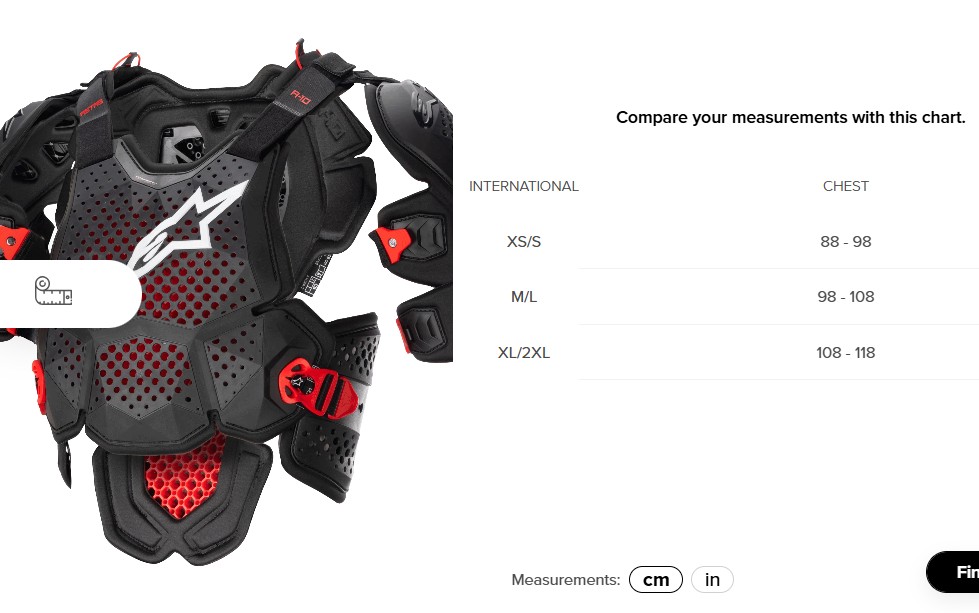Select the XL/2XL size row label

point(523,353)
